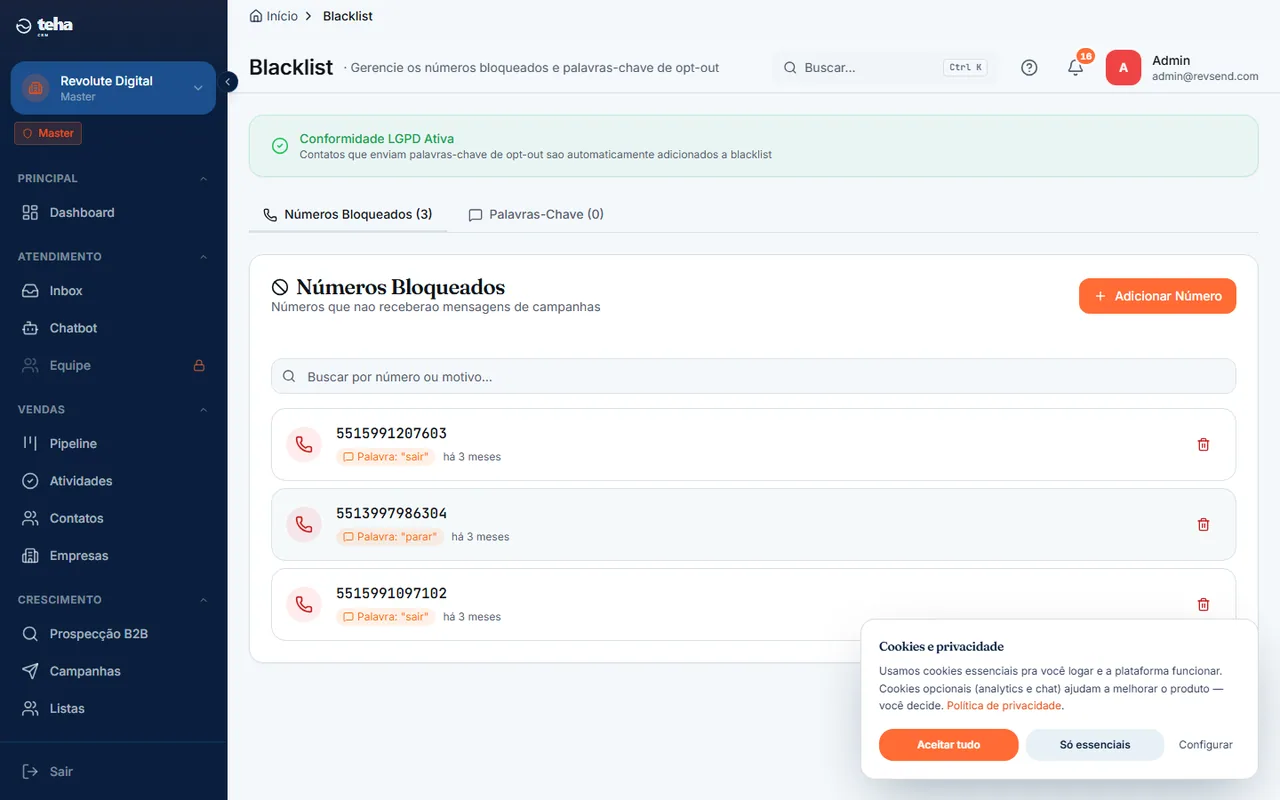Screen dimensions: 1280x800
Task: Click the number 5513997986304
Action: point(391,514)
